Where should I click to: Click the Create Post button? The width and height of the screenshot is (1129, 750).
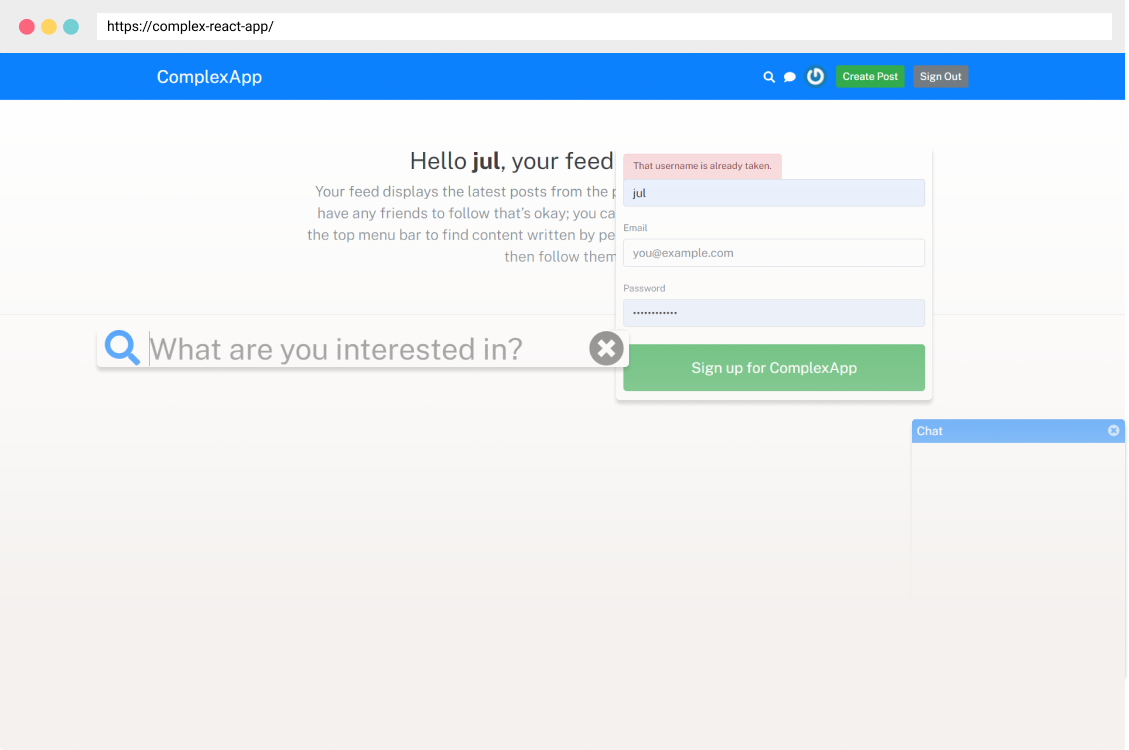tap(870, 76)
